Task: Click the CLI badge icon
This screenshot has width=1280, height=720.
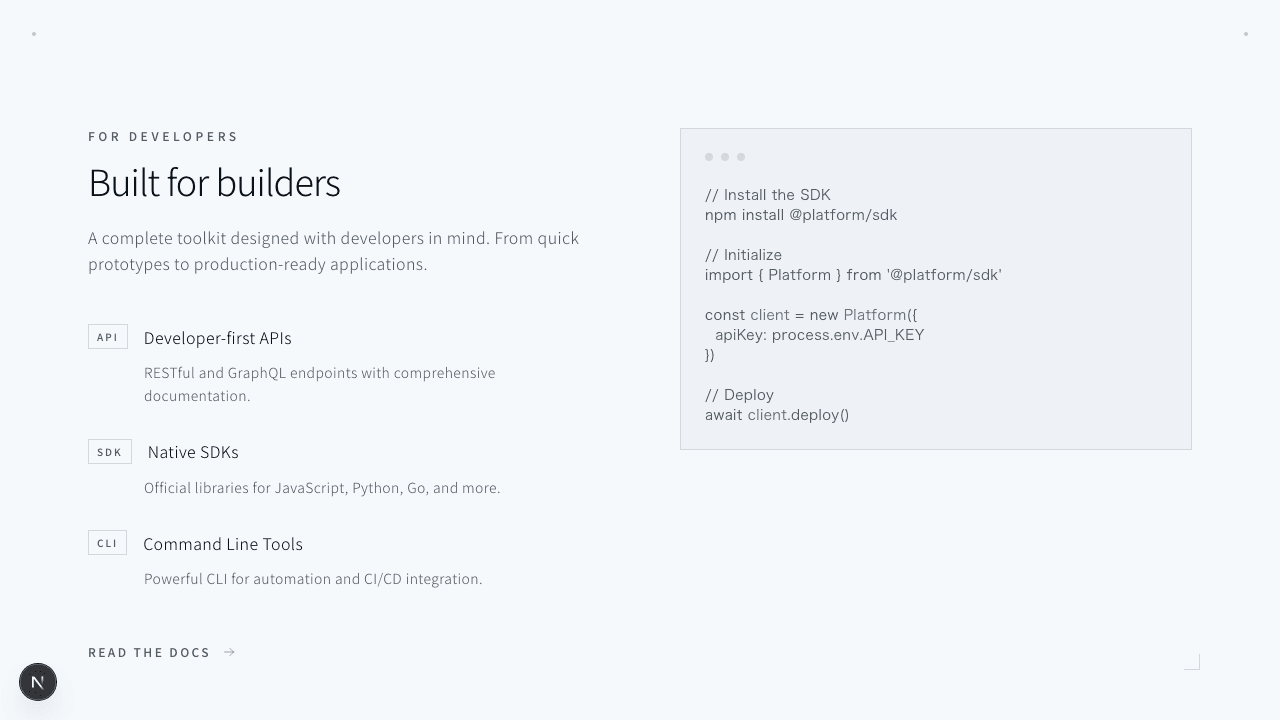Action: click(107, 543)
